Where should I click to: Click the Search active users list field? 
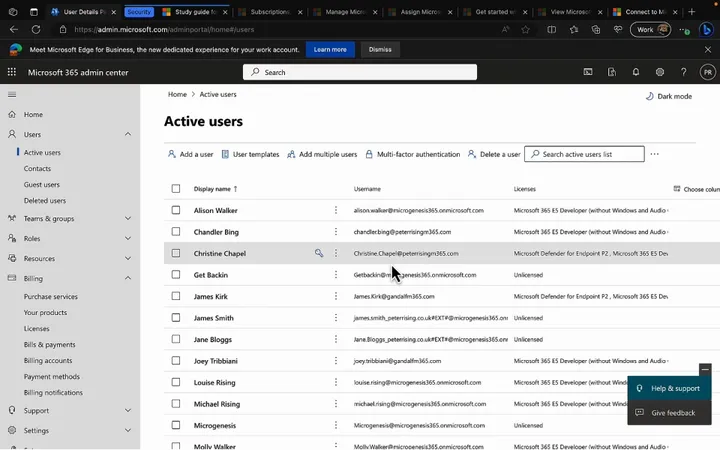pyautogui.click(x=584, y=154)
